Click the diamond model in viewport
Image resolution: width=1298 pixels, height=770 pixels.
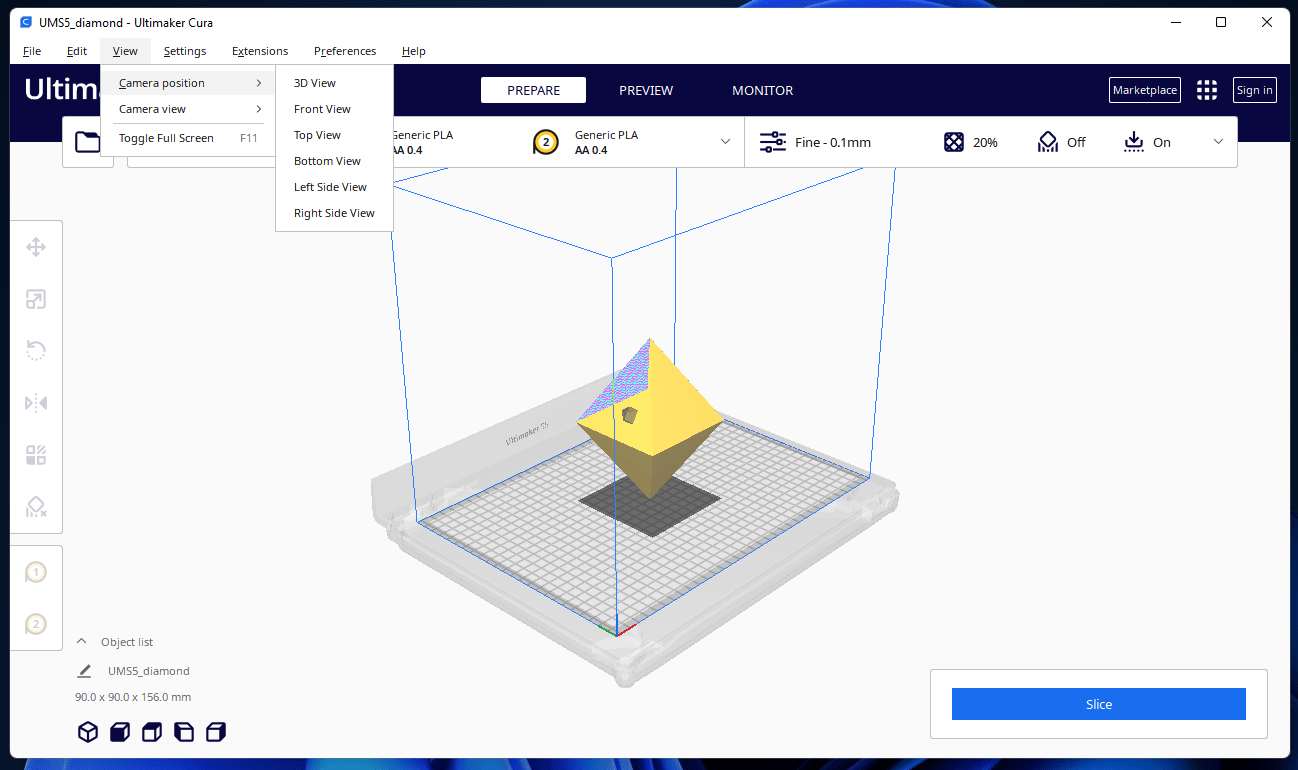tap(650, 420)
